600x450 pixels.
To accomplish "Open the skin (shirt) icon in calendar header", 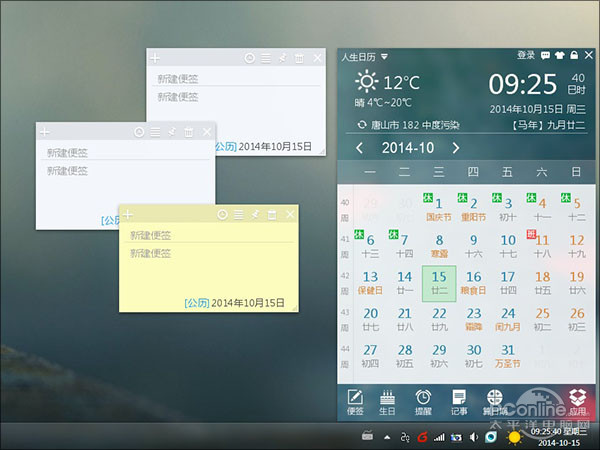I will click(x=559, y=56).
